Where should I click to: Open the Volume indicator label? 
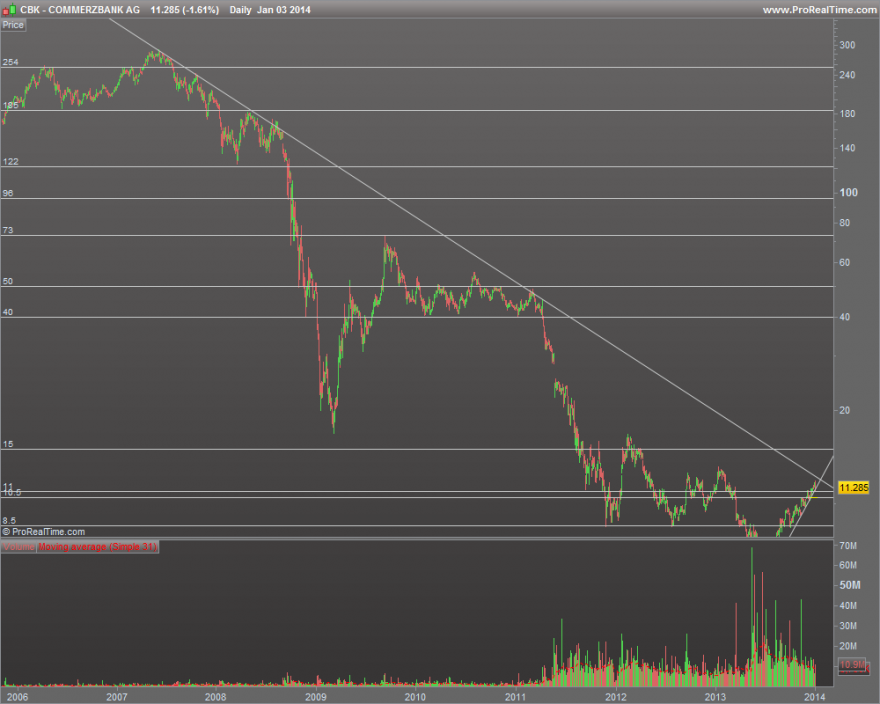tap(19, 547)
